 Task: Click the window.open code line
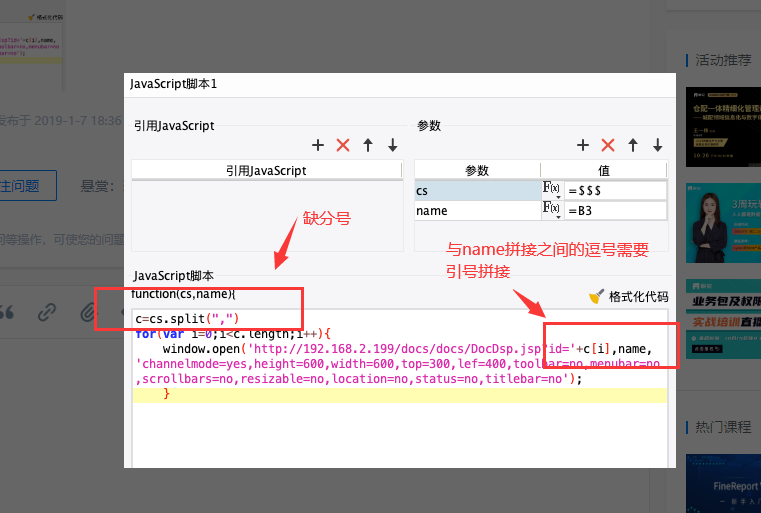pos(408,349)
